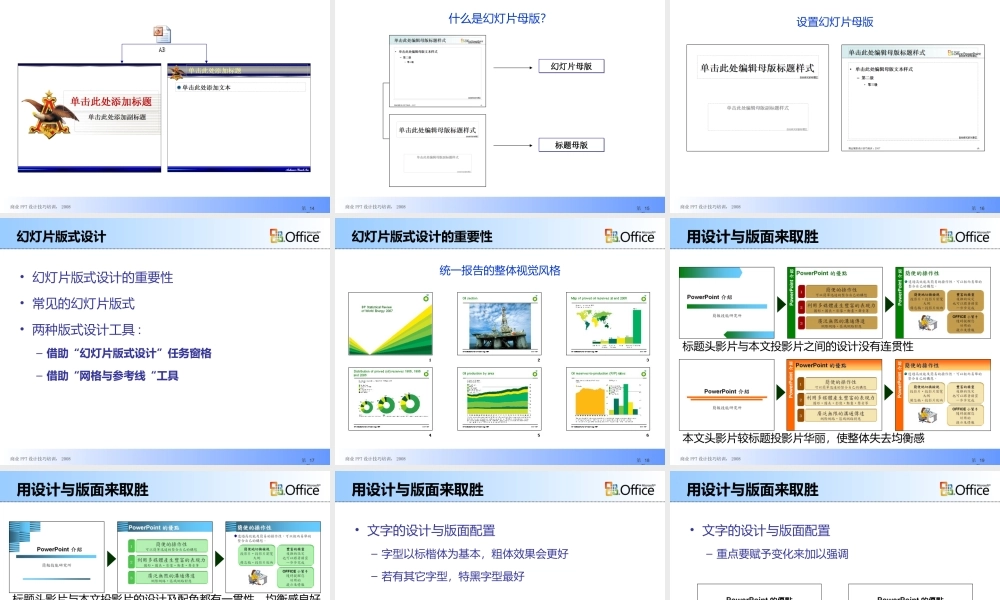
Task: Click the sub-bullet 借助"幻灯片版式设计"任务窗格
Action: point(128,353)
